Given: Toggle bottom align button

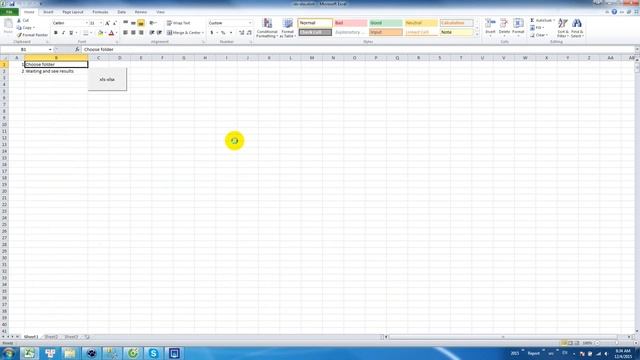Looking at the screenshot, I should [141, 23].
